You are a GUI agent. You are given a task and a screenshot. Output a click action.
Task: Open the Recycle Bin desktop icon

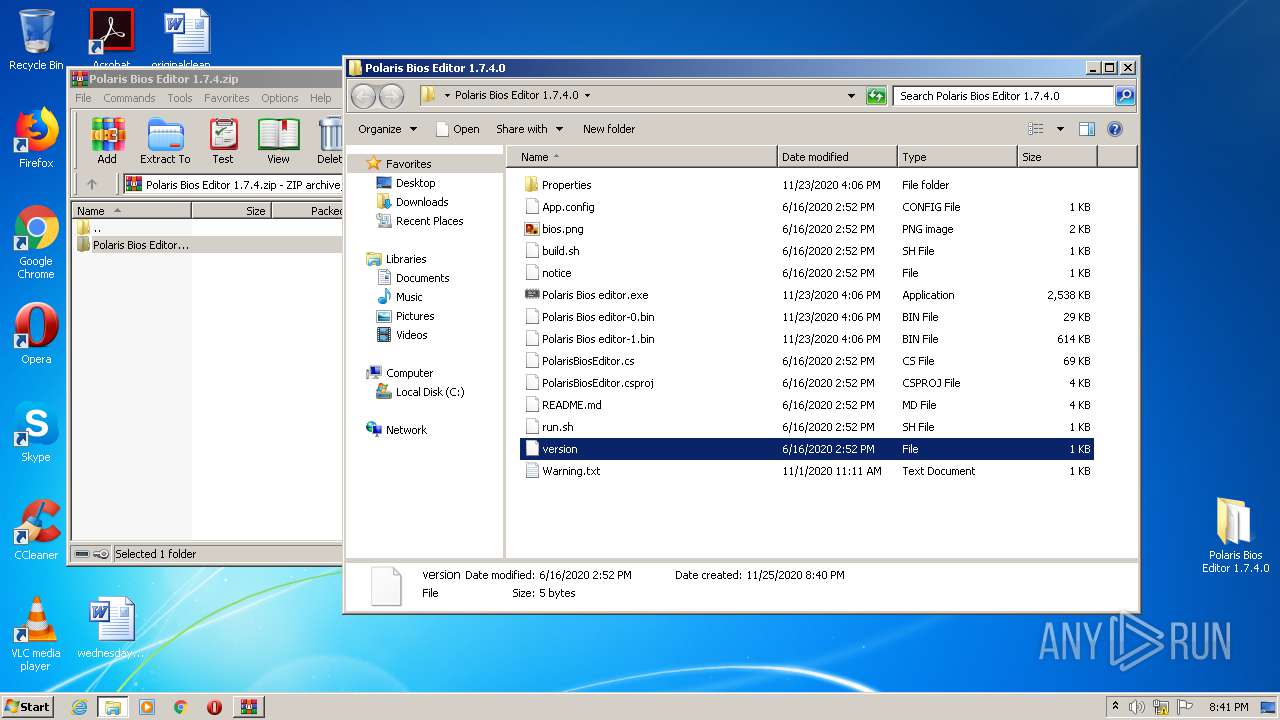(36, 40)
